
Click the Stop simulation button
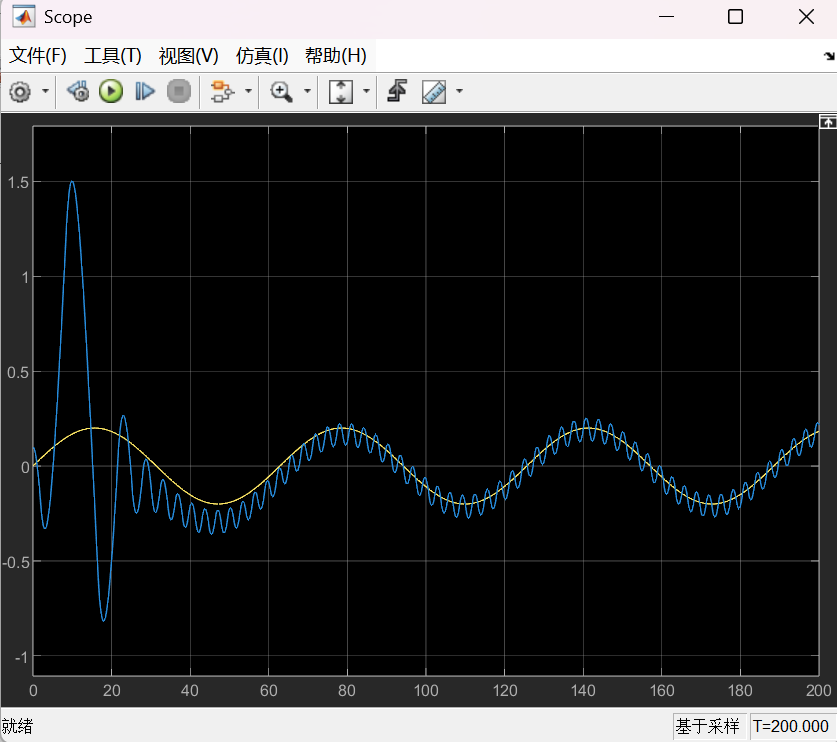pyautogui.click(x=178, y=92)
